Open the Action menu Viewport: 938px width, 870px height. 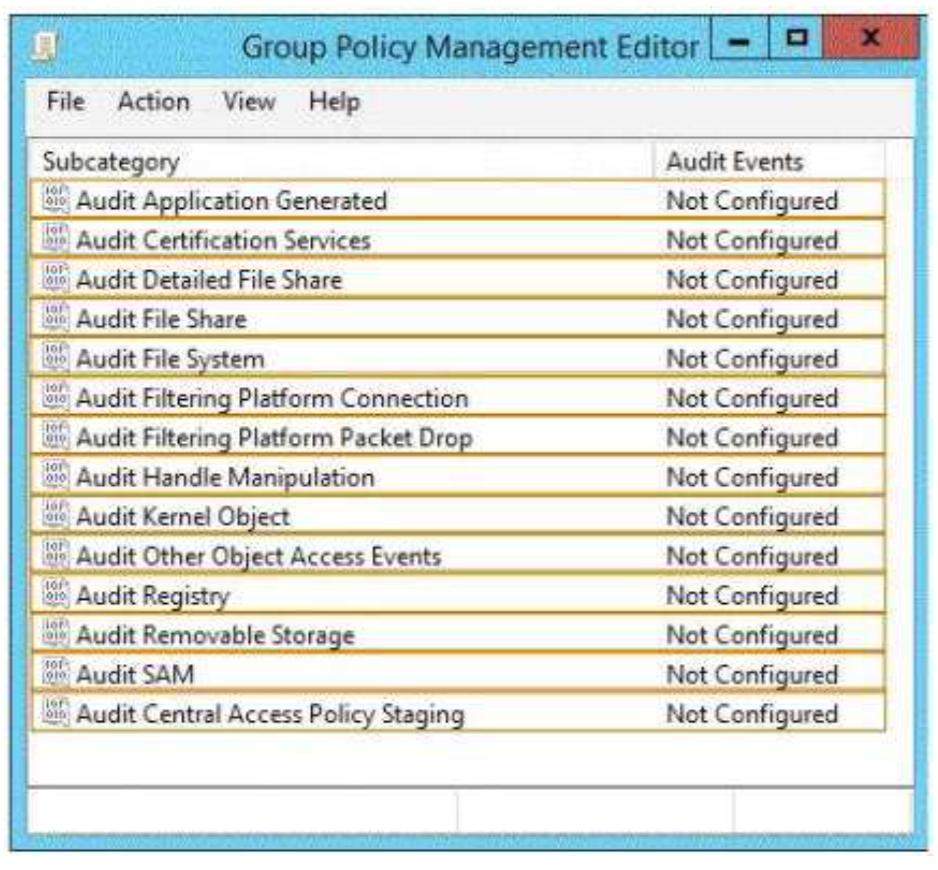pyautogui.click(x=153, y=102)
